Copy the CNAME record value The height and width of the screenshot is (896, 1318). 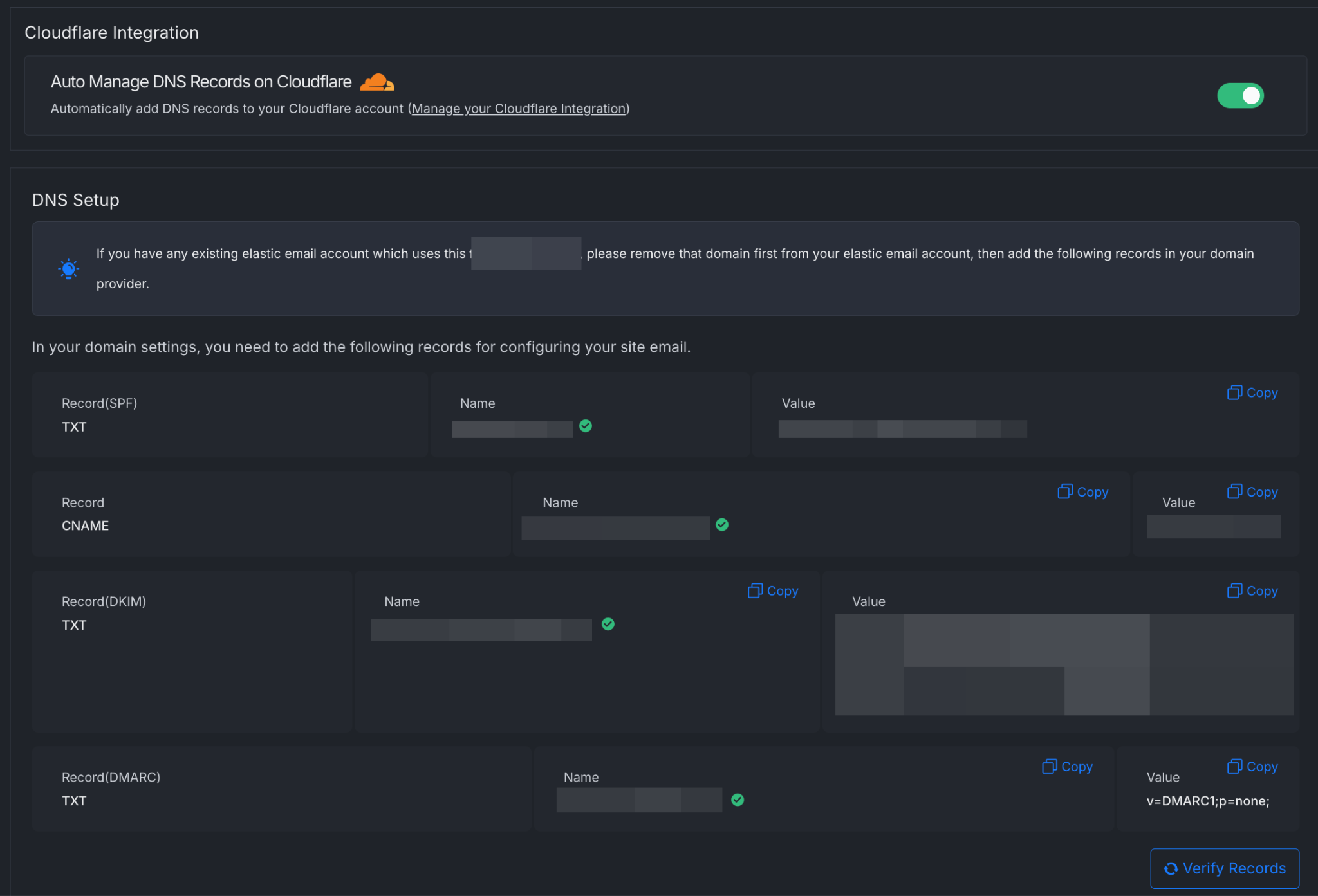(x=1251, y=491)
